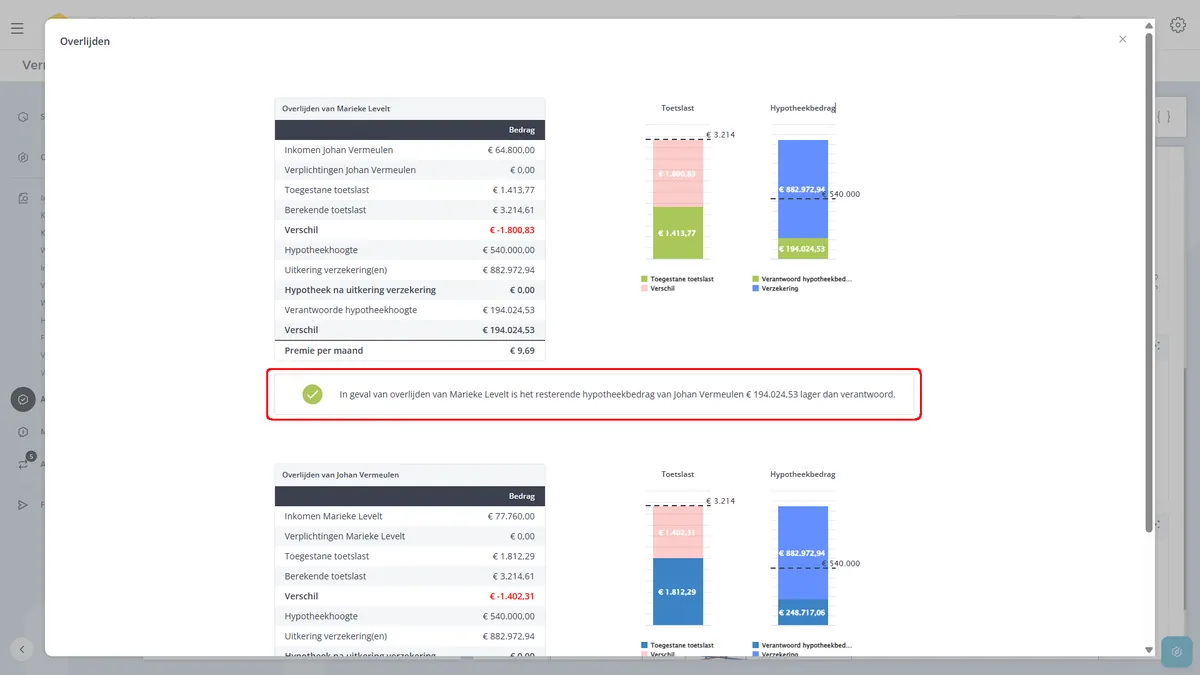Toggle the green Toegestane toetslast legend entry
This screenshot has width=1200, height=675.
coord(677,279)
